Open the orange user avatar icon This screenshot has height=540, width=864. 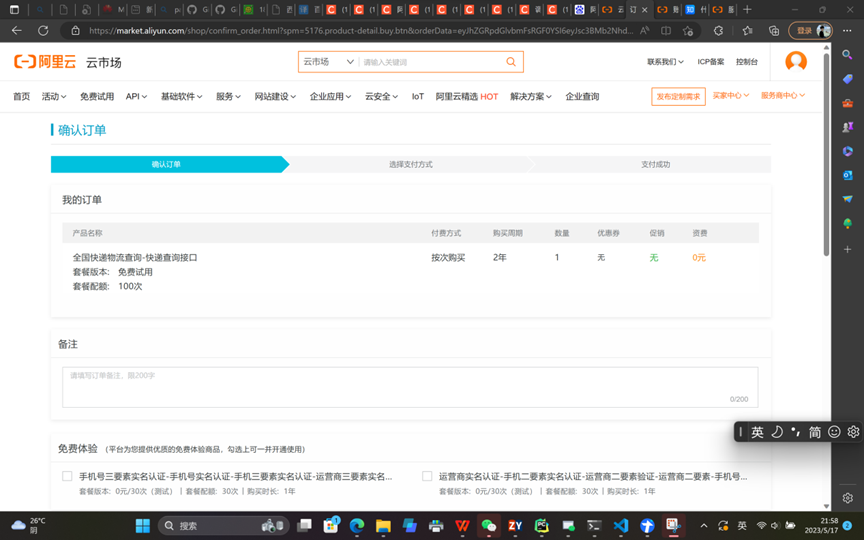tap(796, 62)
